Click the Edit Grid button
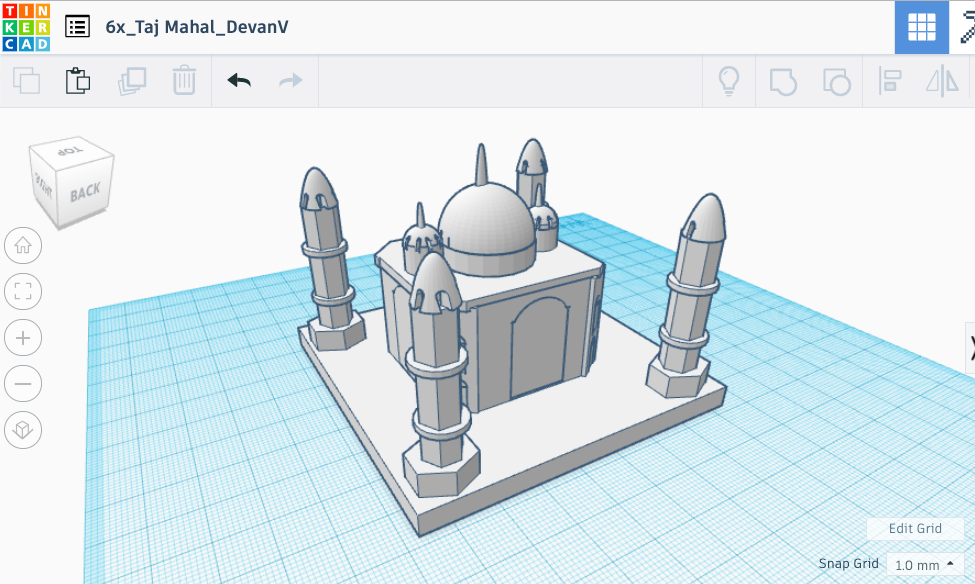The width and height of the screenshot is (975, 584). [x=915, y=528]
